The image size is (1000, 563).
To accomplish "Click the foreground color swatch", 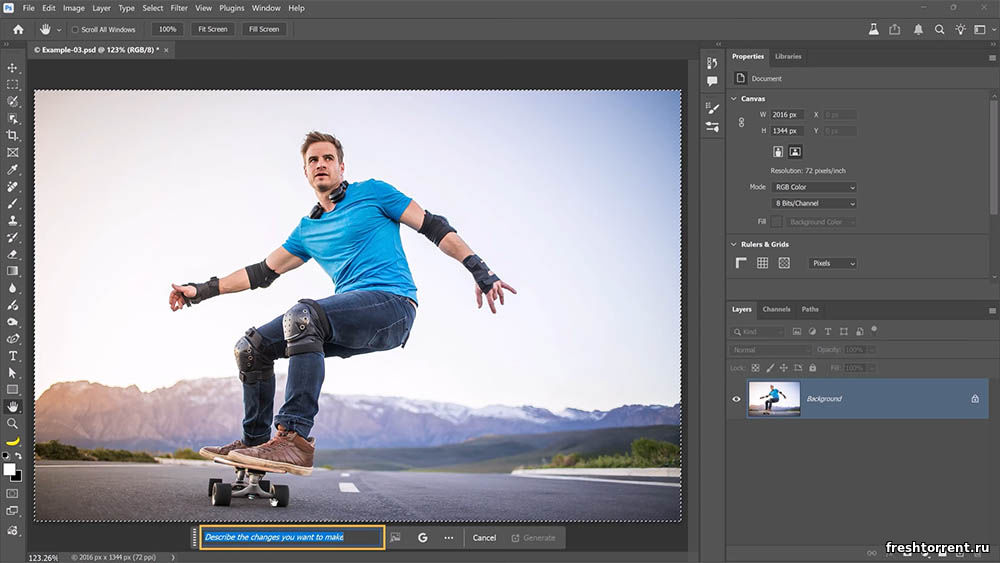I will click(9, 469).
